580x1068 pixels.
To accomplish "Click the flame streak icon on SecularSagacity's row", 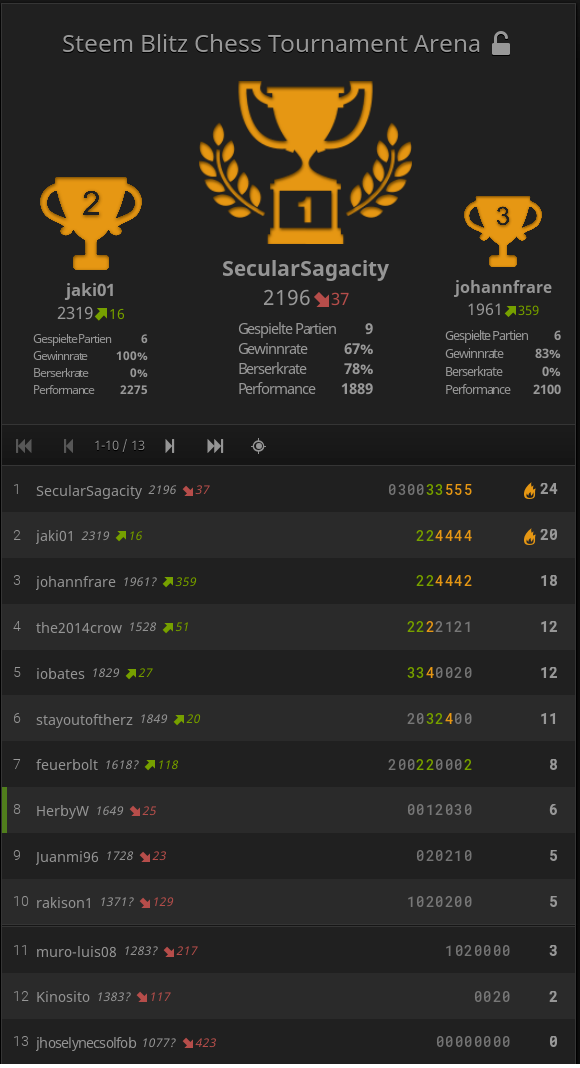I will [x=529, y=490].
